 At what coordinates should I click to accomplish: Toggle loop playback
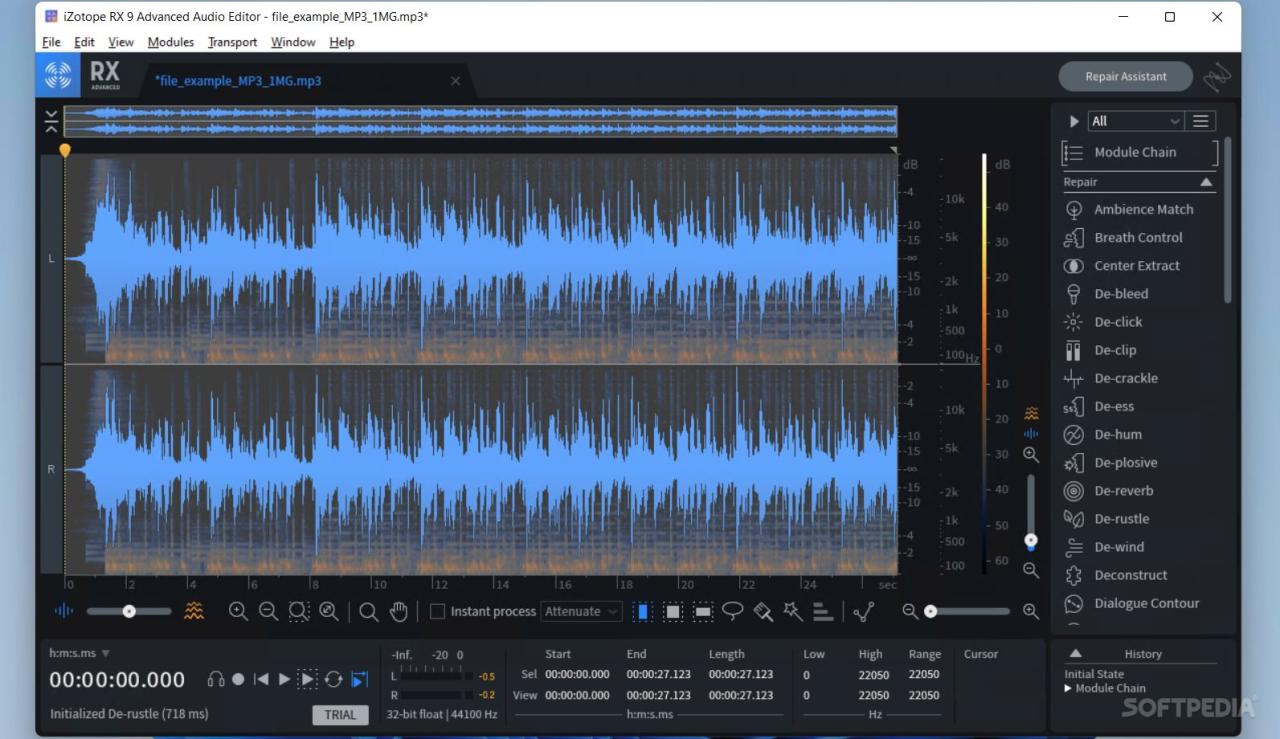[x=334, y=679]
